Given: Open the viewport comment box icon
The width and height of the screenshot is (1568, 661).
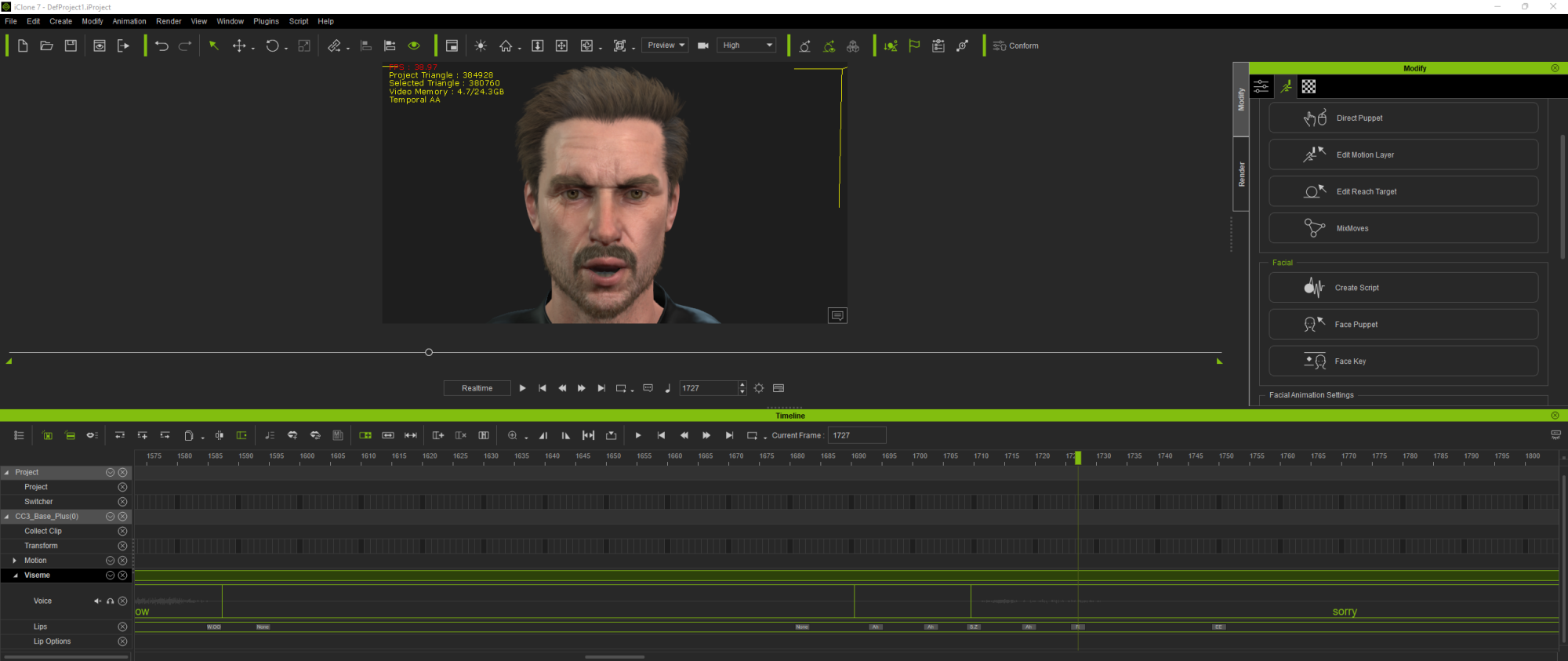Looking at the screenshot, I should (837, 315).
